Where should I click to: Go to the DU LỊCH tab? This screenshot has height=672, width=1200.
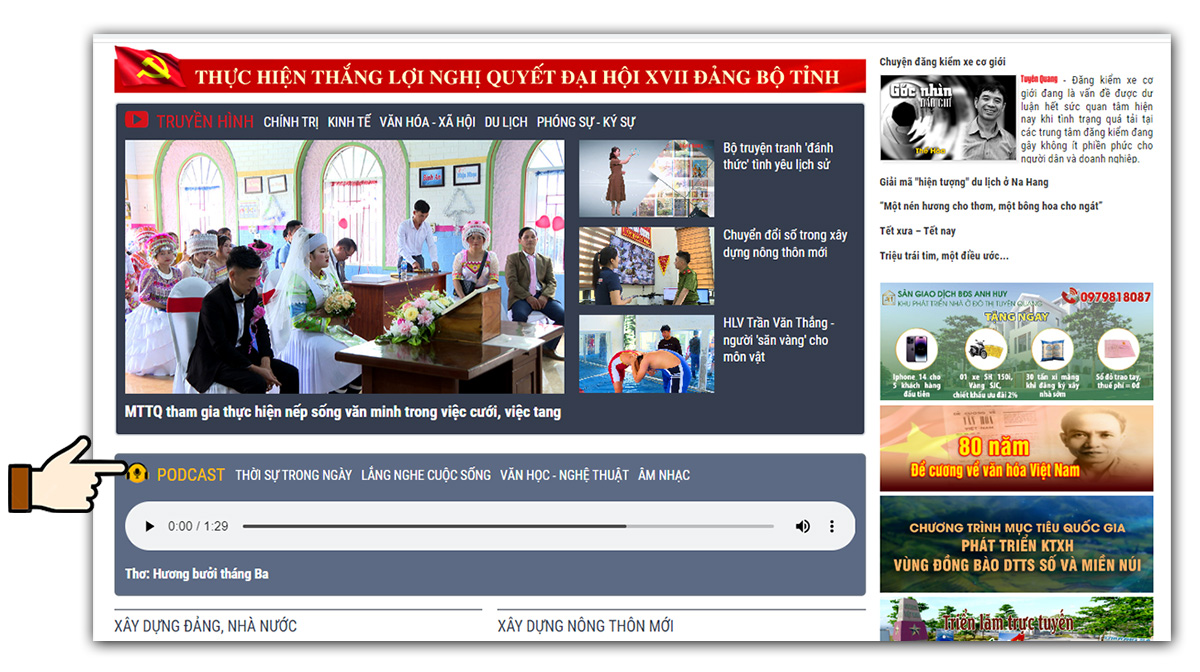pyautogui.click(x=506, y=122)
